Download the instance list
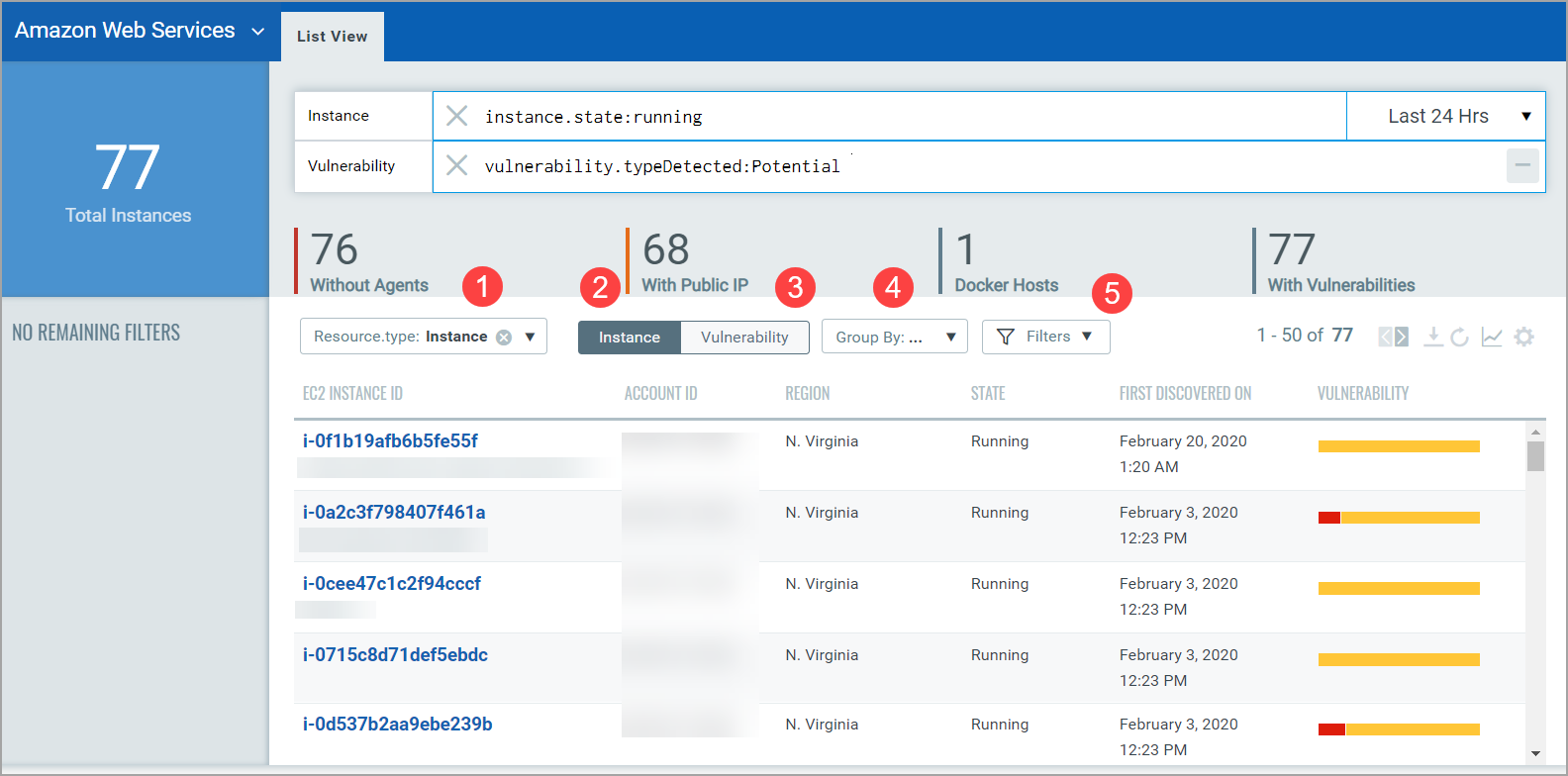 [x=1432, y=337]
